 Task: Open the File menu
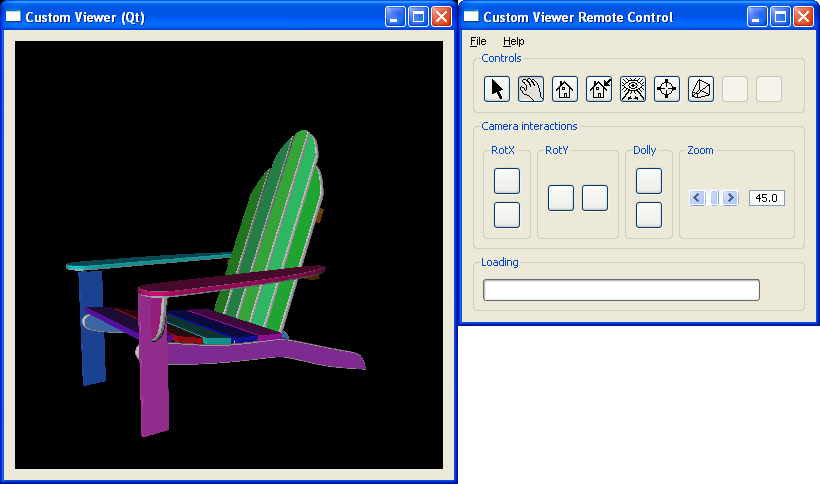click(478, 41)
